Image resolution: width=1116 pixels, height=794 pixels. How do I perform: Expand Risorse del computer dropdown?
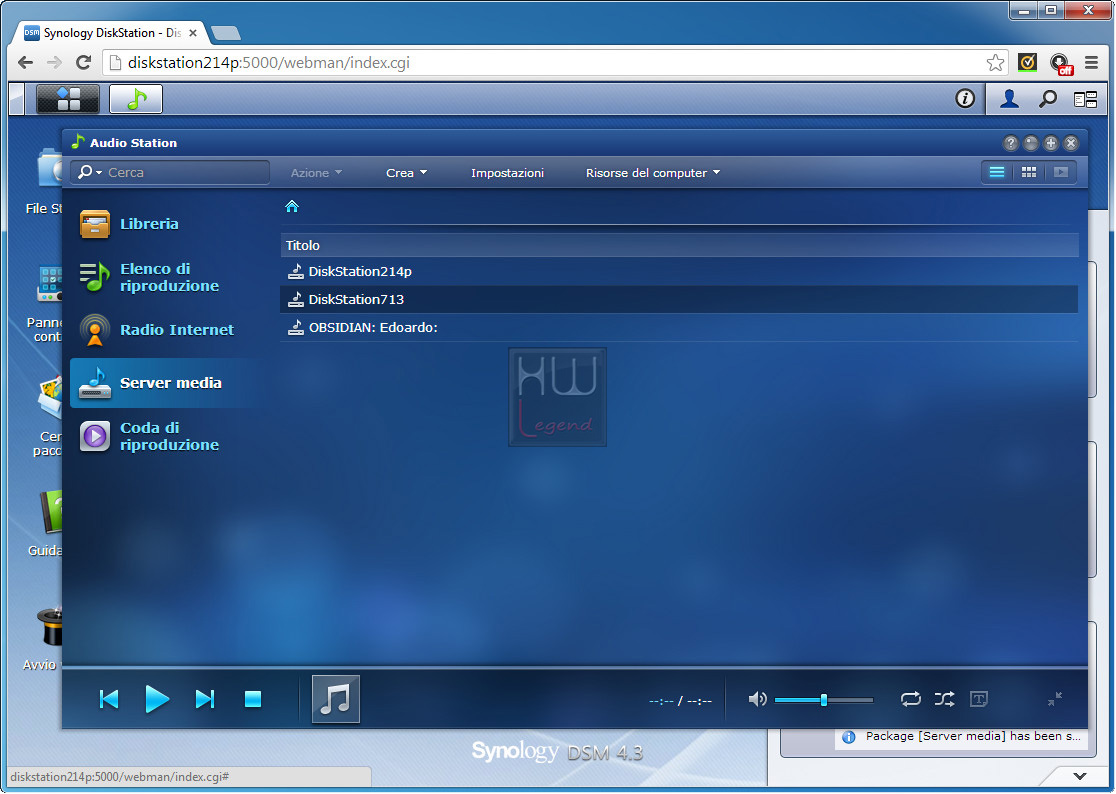coord(653,173)
